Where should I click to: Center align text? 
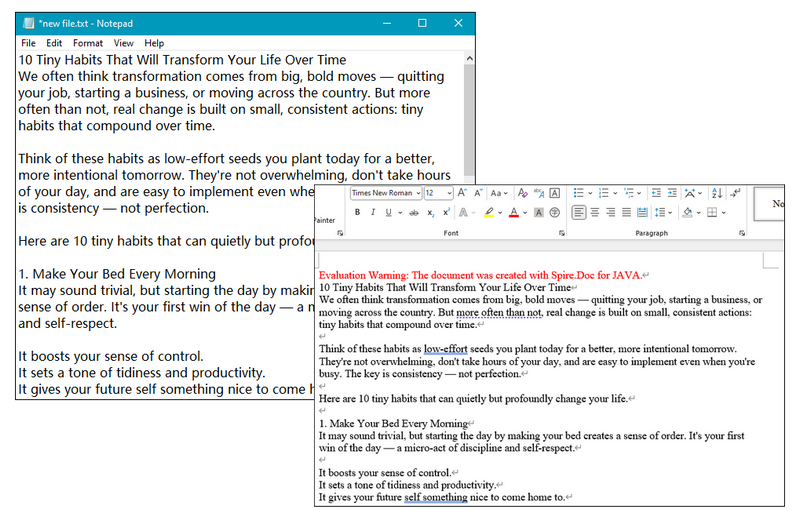(x=595, y=212)
